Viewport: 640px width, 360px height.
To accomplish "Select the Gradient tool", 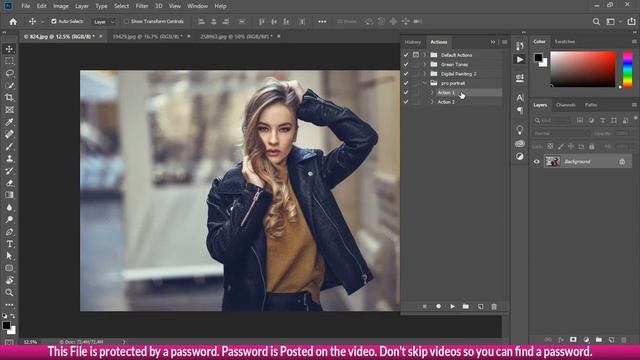I will (x=9, y=195).
